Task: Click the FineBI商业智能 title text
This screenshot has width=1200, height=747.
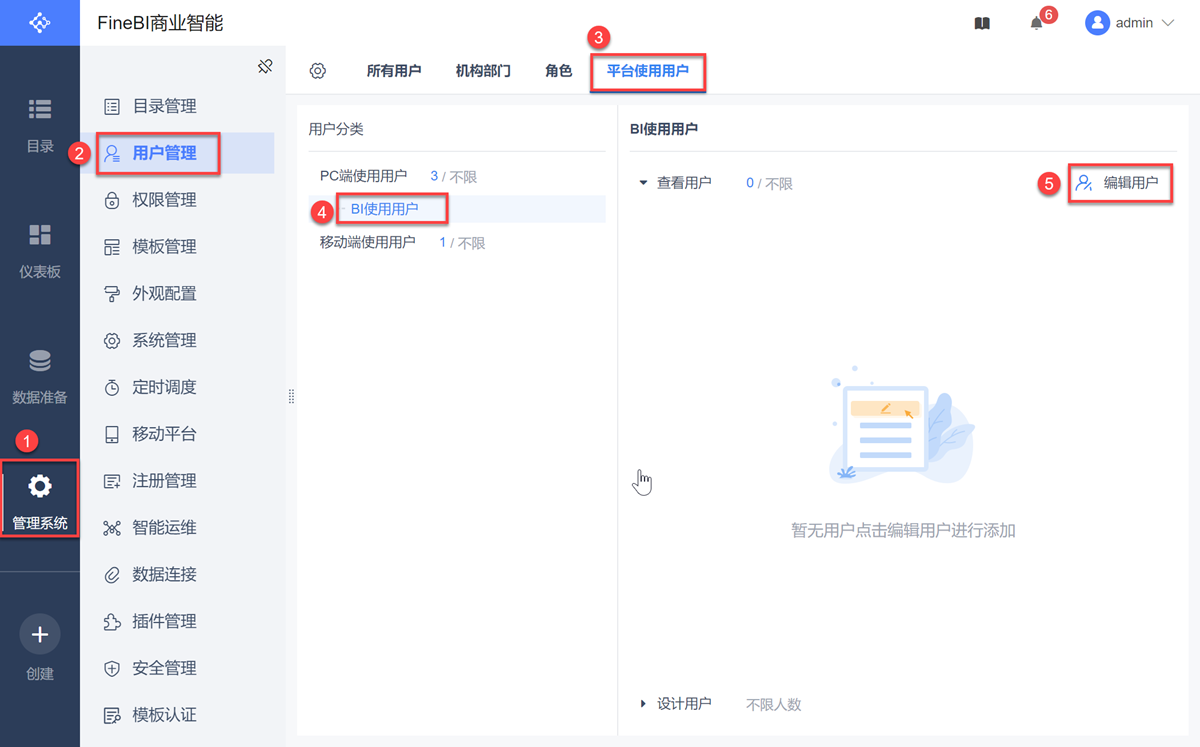Action: 160,23
